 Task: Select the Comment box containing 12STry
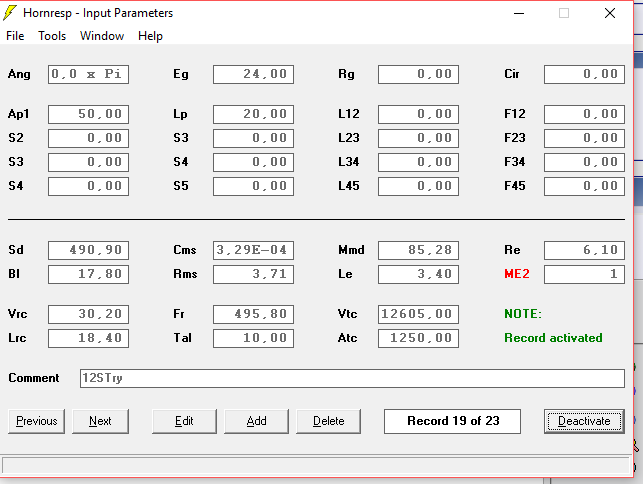point(352,378)
